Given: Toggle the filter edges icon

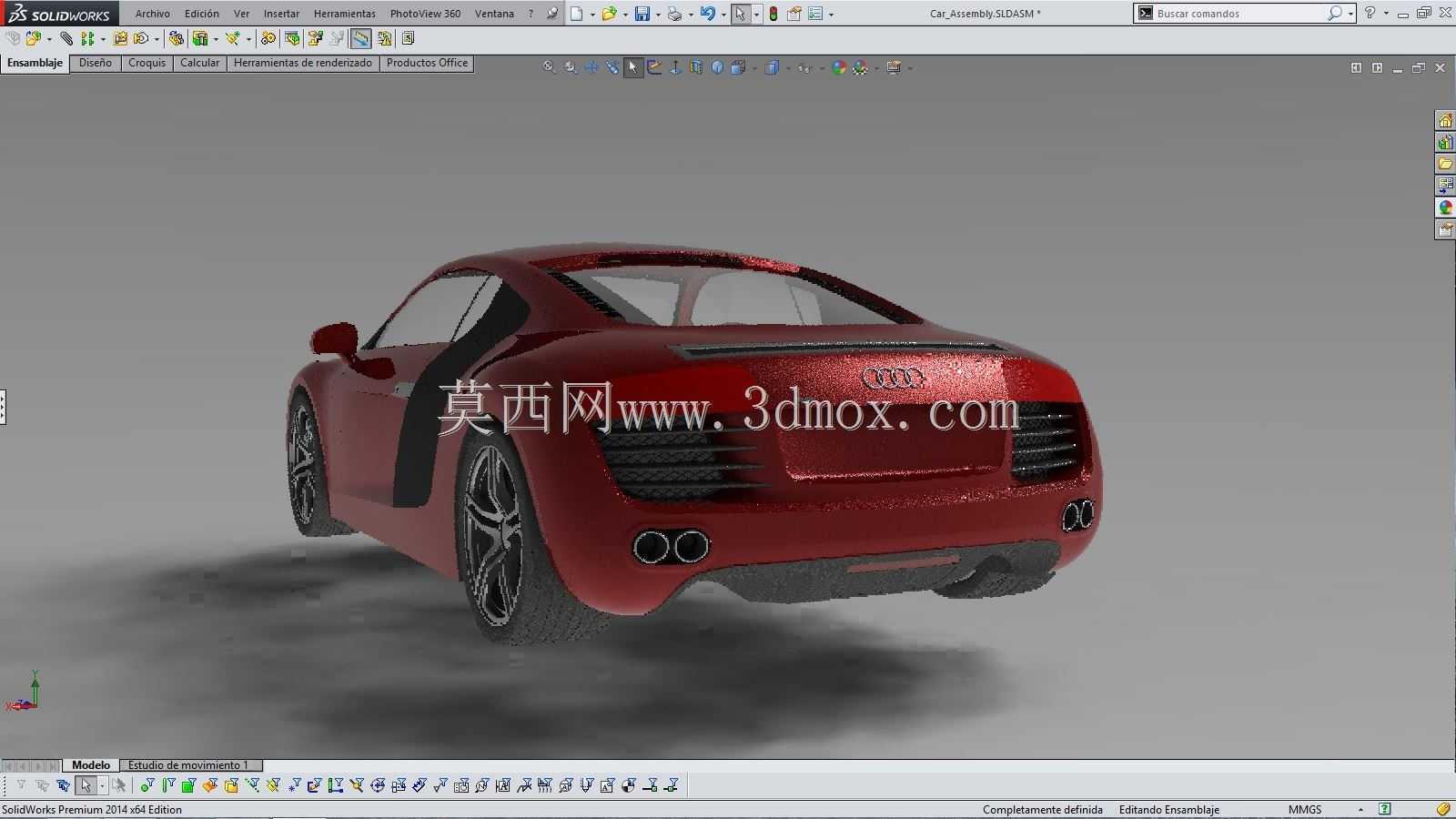Looking at the screenshot, I should click(167, 785).
